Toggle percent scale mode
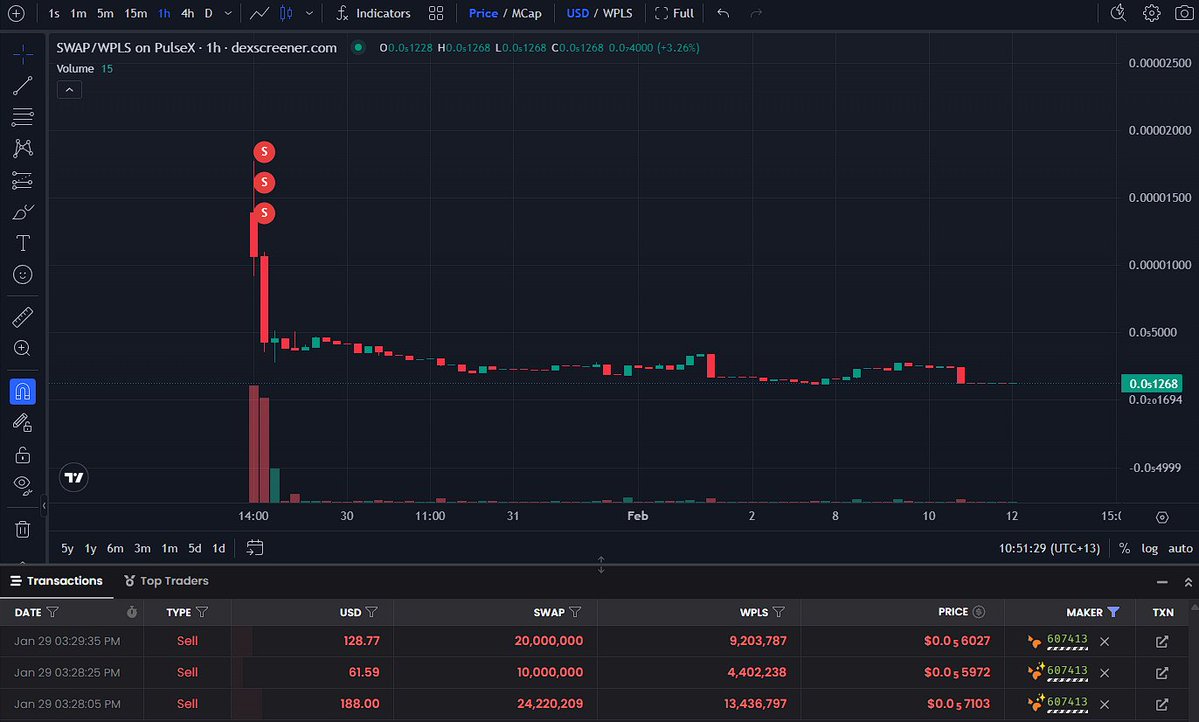 click(x=1124, y=548)
